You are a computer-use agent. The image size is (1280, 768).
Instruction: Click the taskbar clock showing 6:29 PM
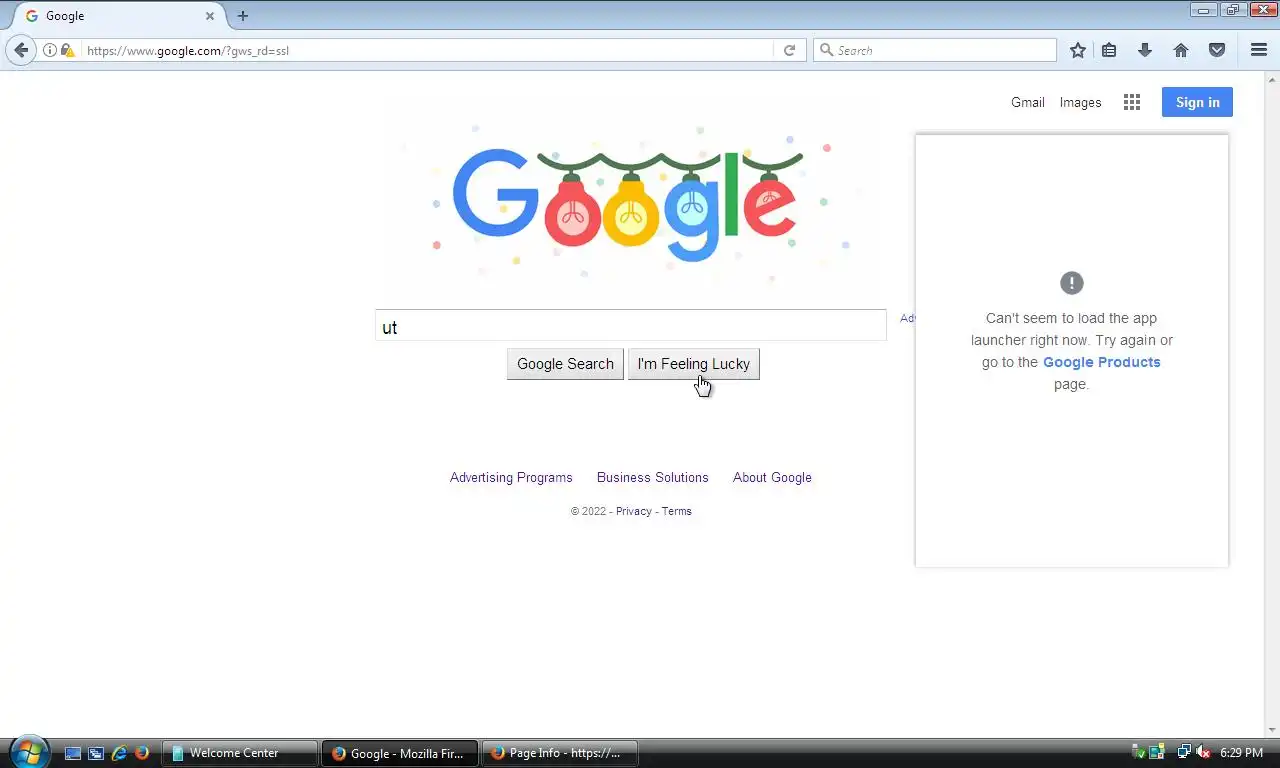tap(1241, 752)
